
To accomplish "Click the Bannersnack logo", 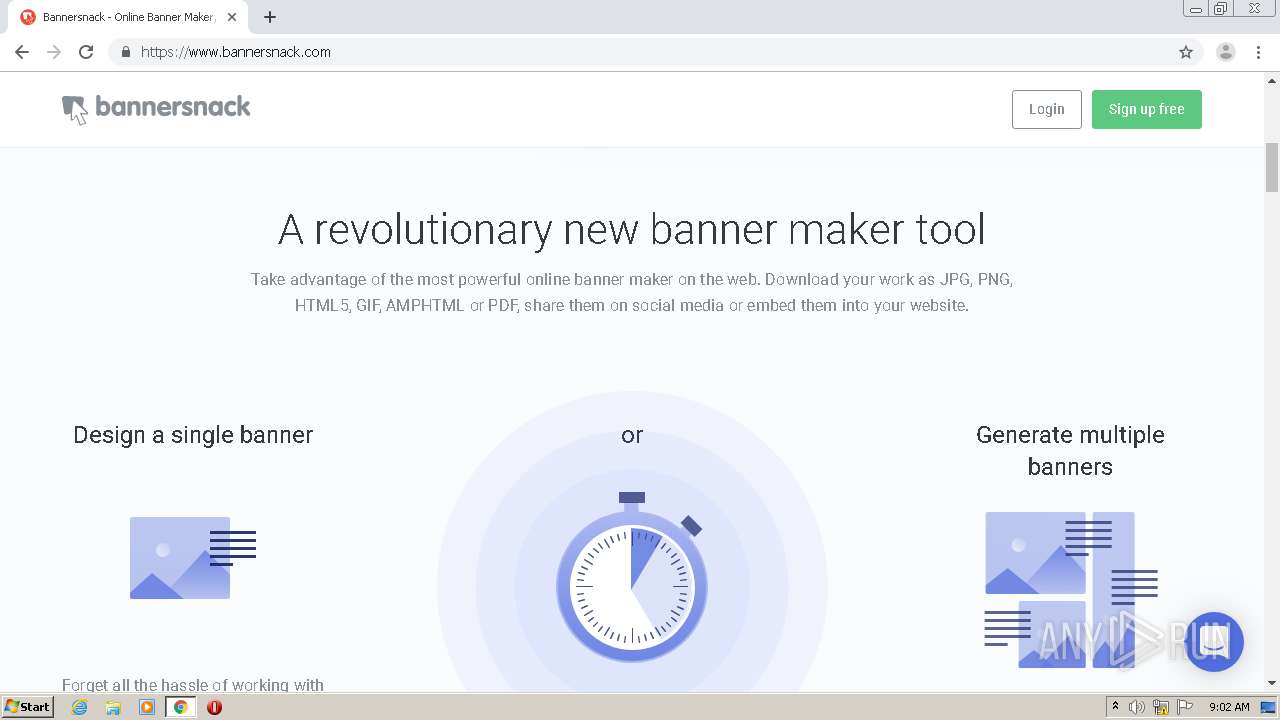I will [x=156, y=109].
